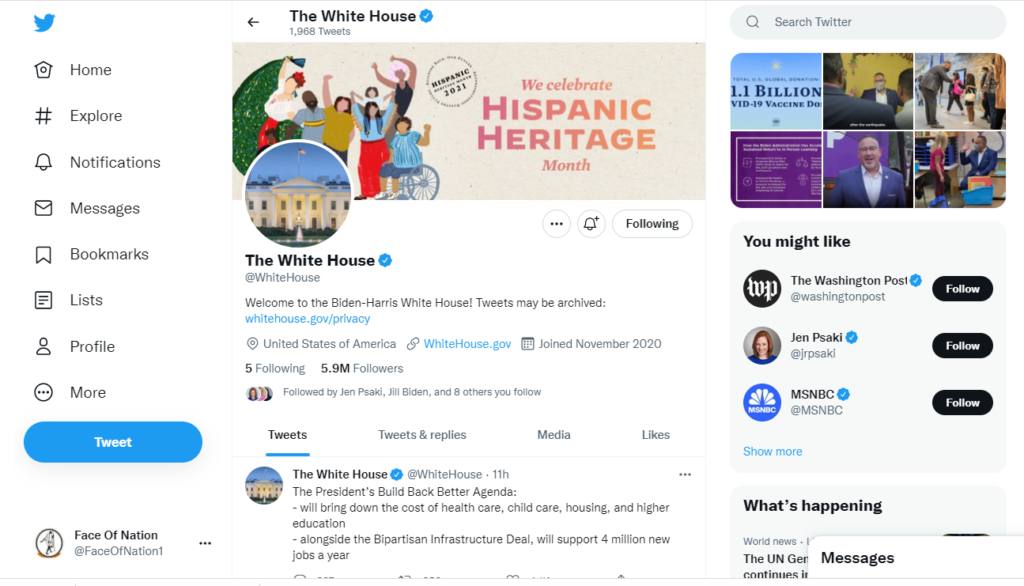Expand the More menu in sidebar
Image resolution: width=1024 pixels, height=586 pixels.
70,392
